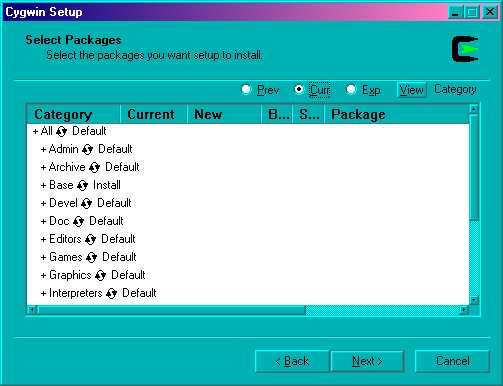Expand the Doc category
The width and height of the screenshot is (503, 386).
[x=43, y=221]
